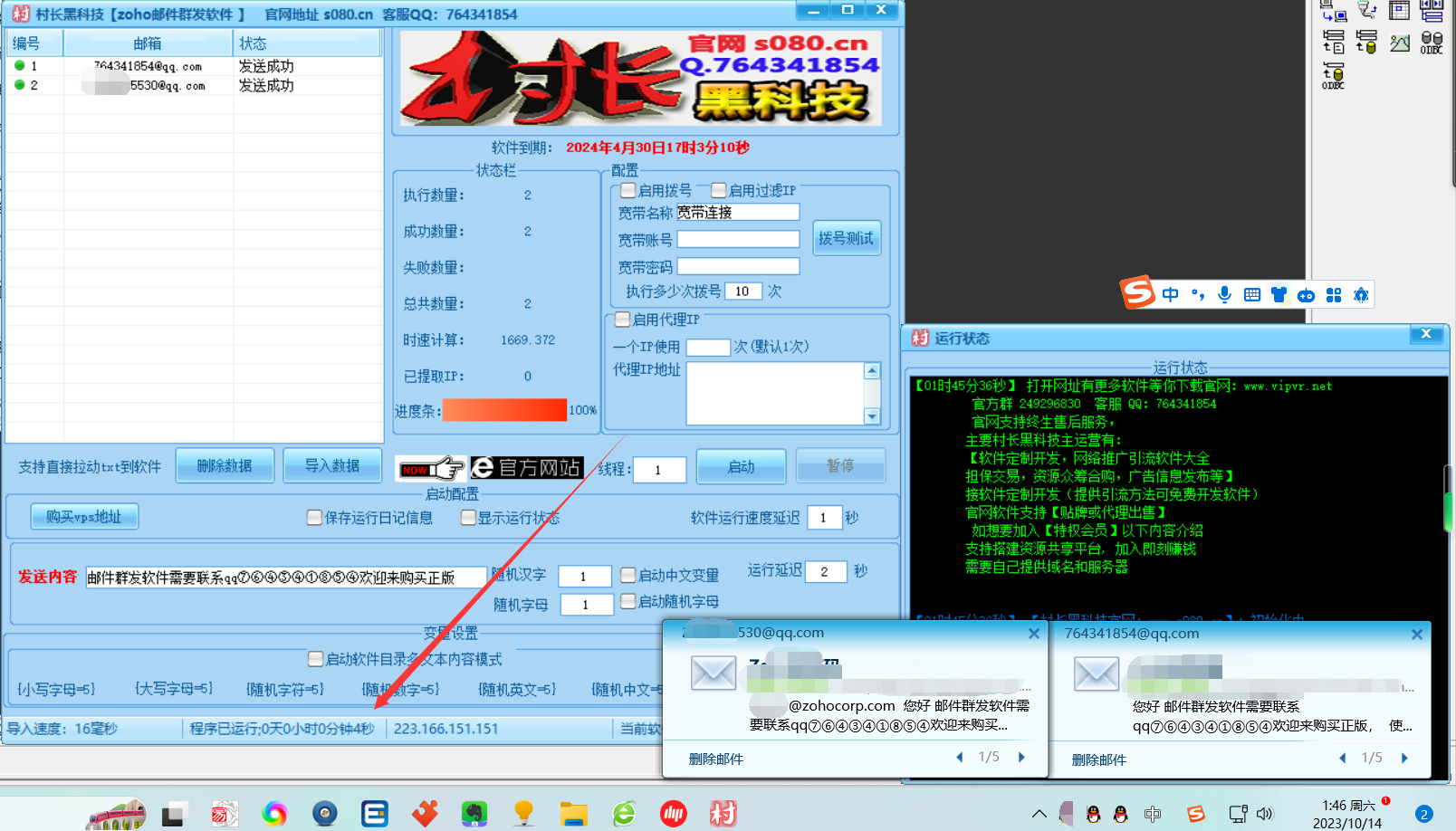Click the Sogou AI assistant icon at the toolbar end
This screenshot has height=831, width=1456.
coord(1361,294)
